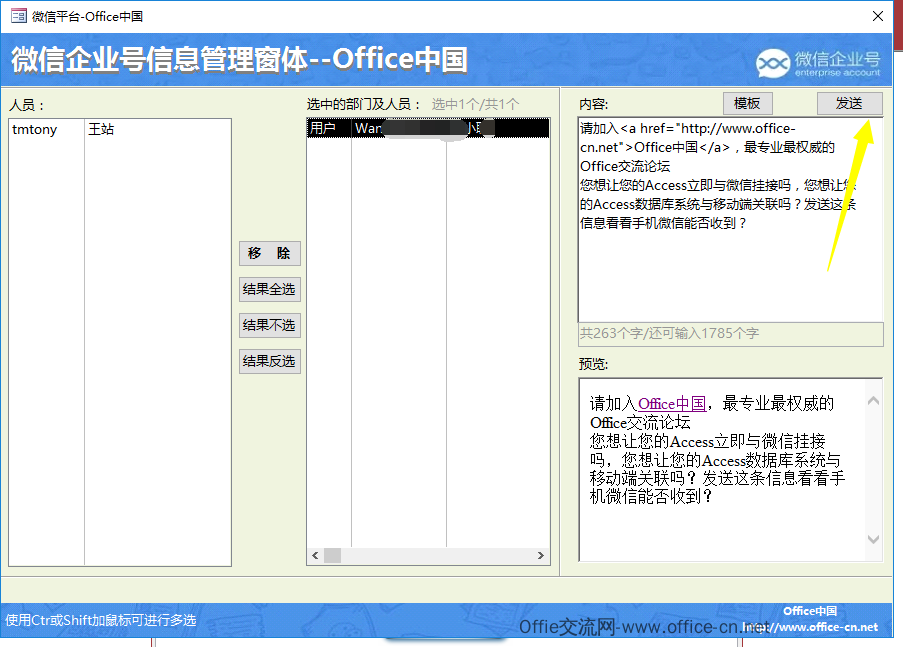Click the 结果反选 invert selection button

click(270, 361)
